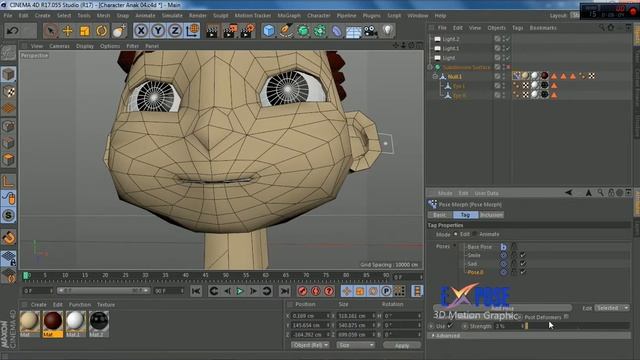Enable the Snap magnet icon

point(8,237)
